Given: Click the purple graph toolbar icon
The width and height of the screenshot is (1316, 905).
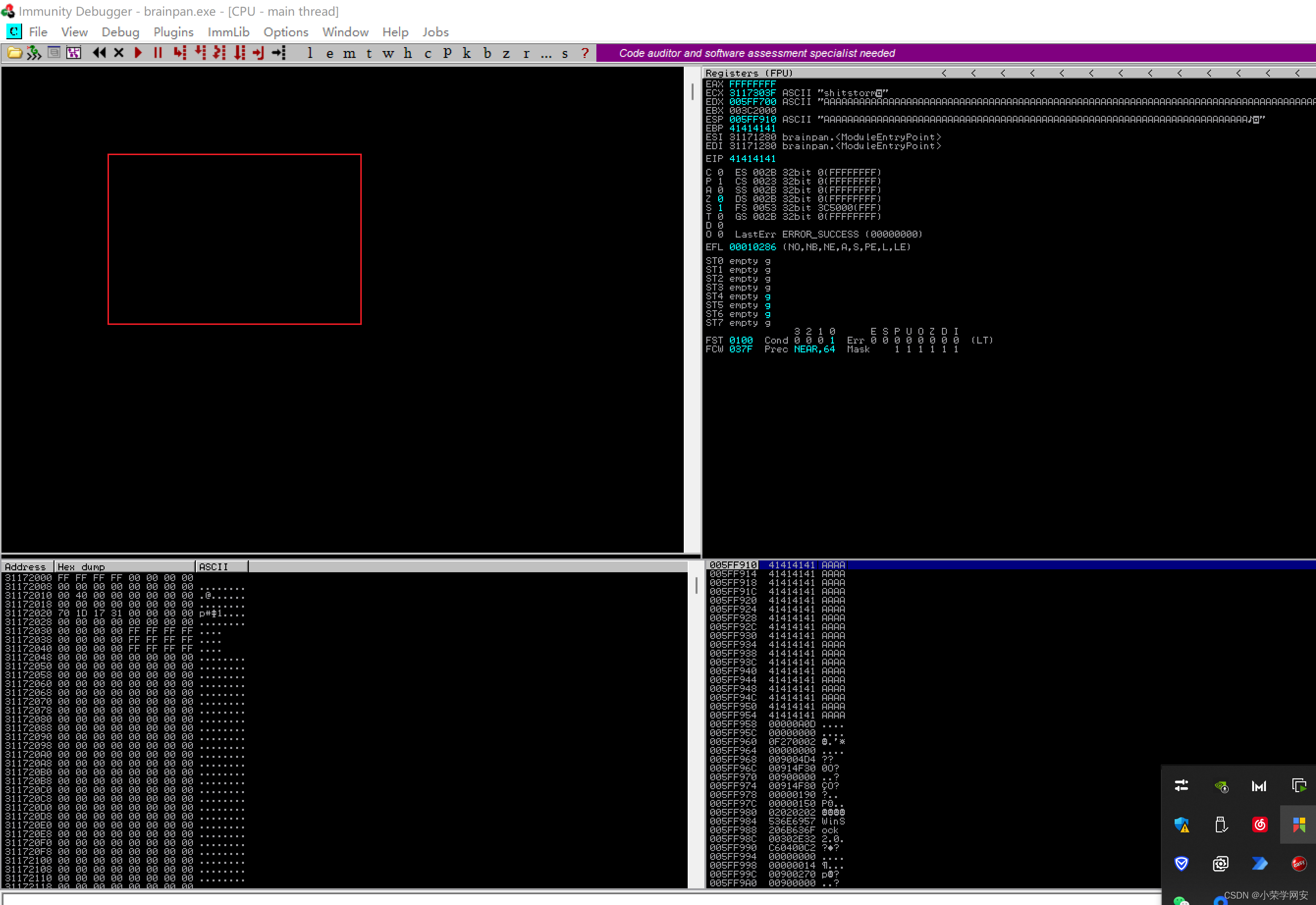Looking at the screenshot, I should pyautogui.click(x=74, y=53).
